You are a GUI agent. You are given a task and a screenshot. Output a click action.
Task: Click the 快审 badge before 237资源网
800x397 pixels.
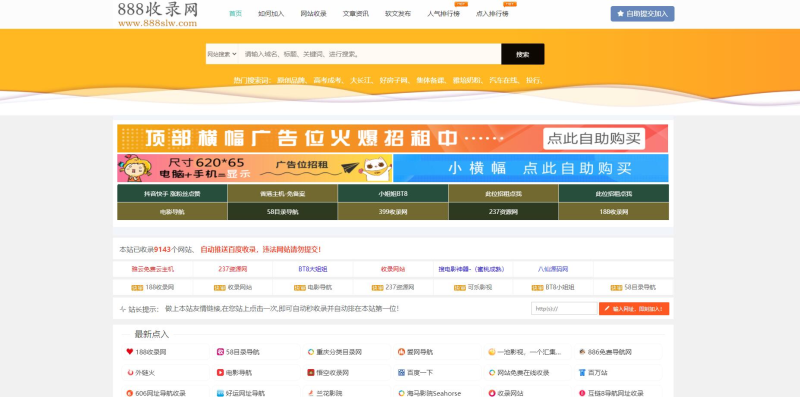point(378,288)
